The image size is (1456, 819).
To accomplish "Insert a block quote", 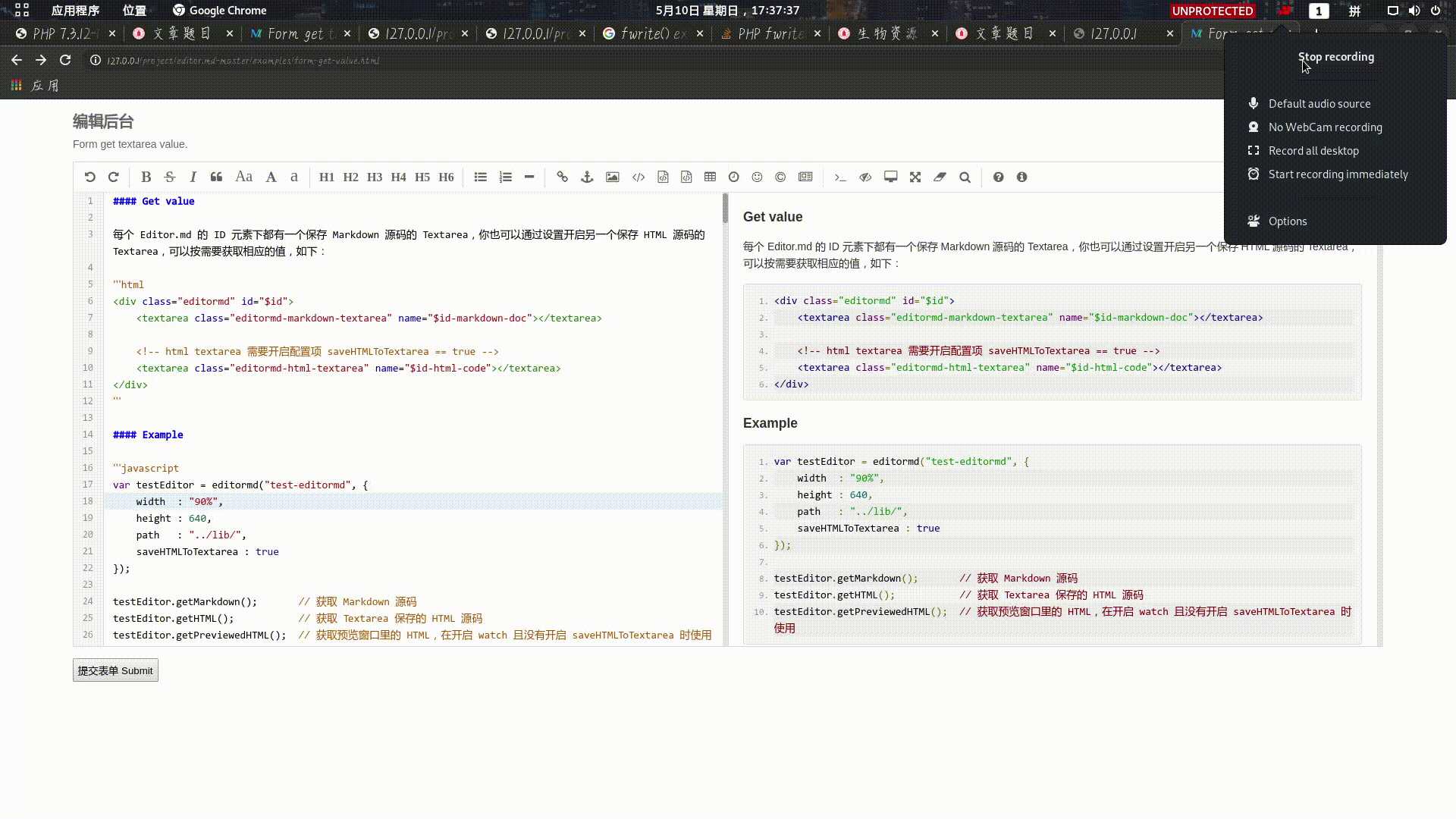I will click(216, 177).
